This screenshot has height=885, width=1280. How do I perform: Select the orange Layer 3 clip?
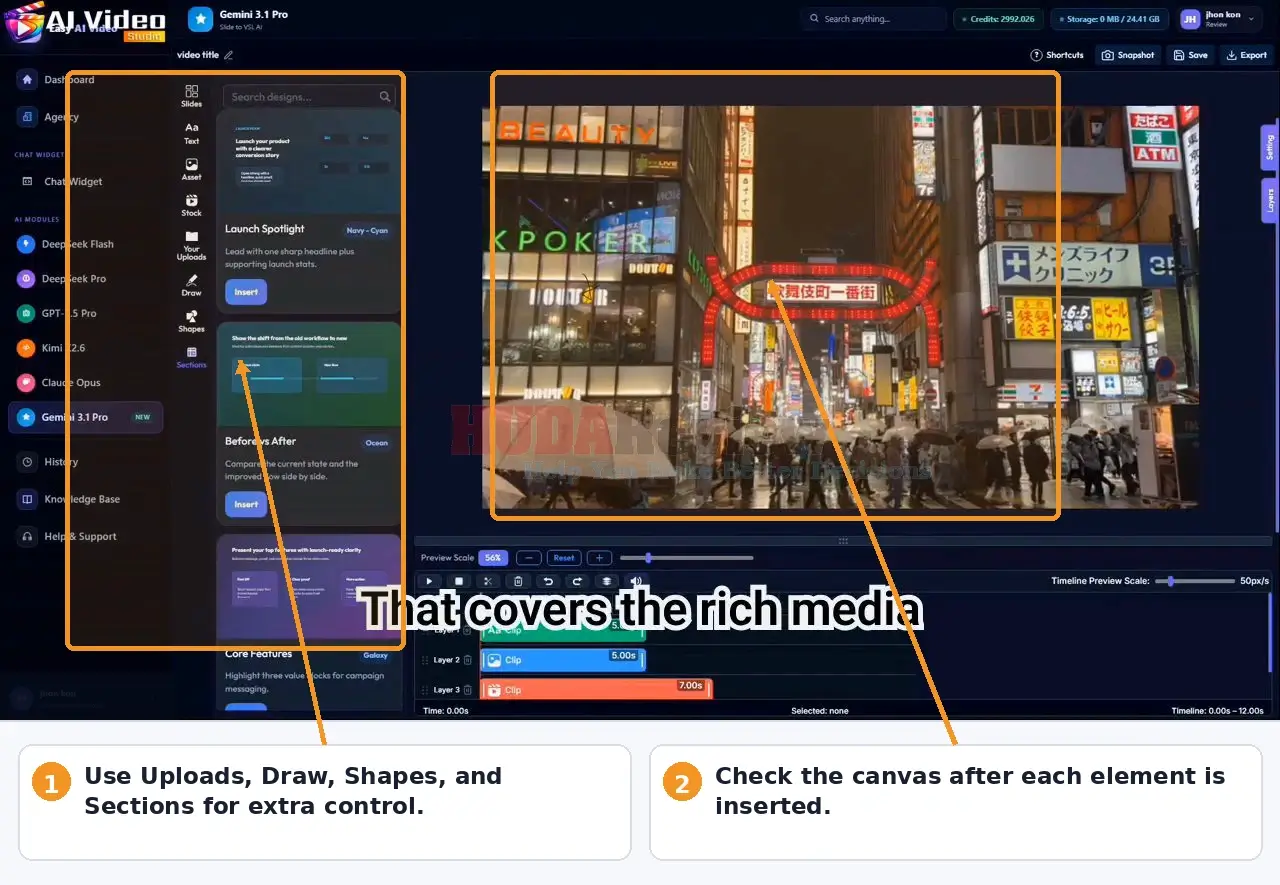[596, 690]
